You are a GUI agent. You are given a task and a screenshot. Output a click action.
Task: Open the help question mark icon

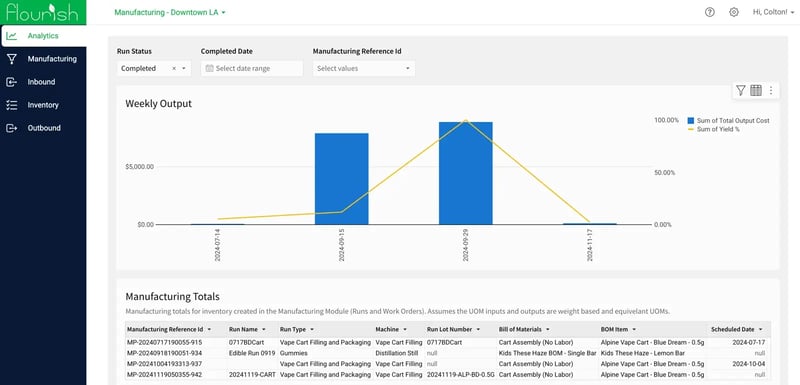710,12
